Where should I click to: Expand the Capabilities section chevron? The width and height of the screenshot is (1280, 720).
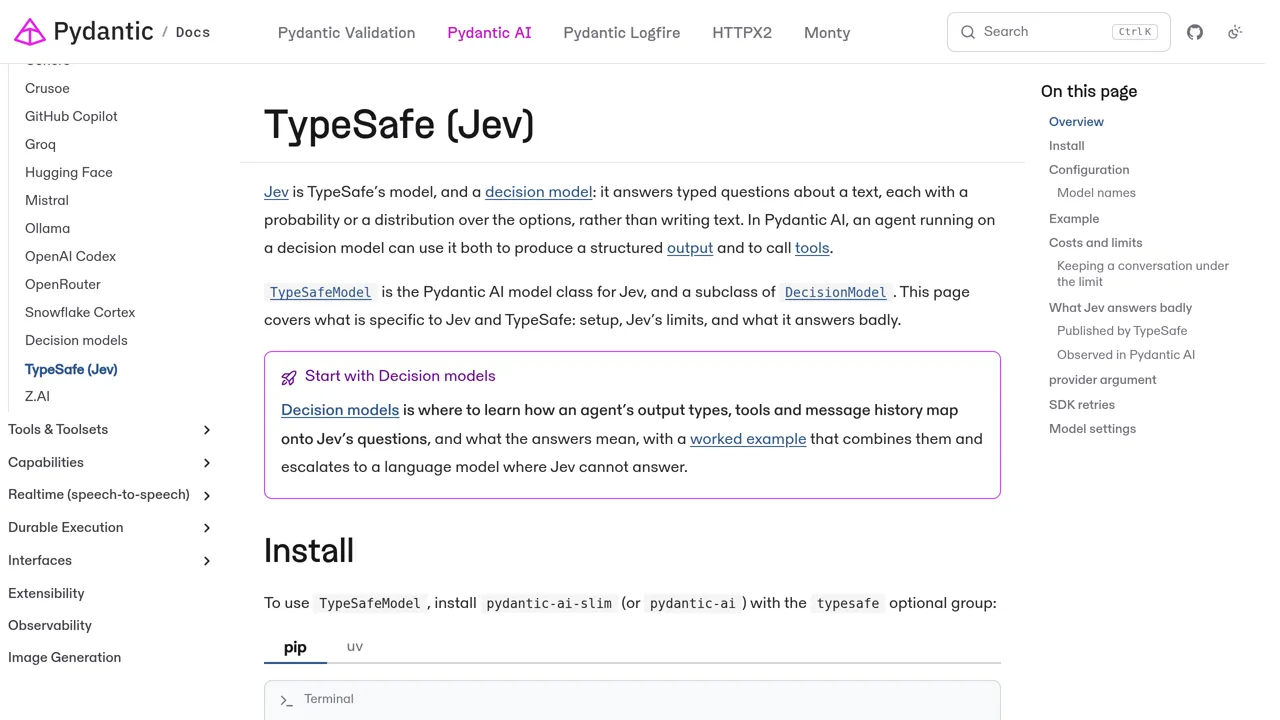pos(207,463)
